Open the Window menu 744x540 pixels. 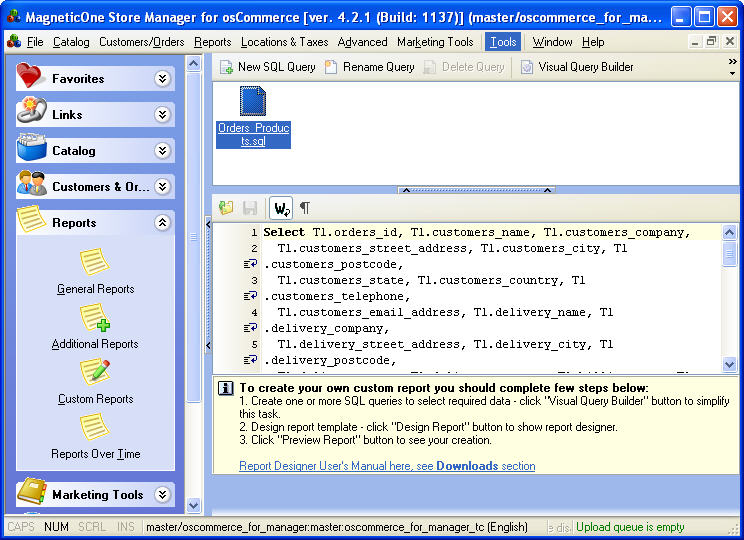pyautogui.click(x=552, y=42)
